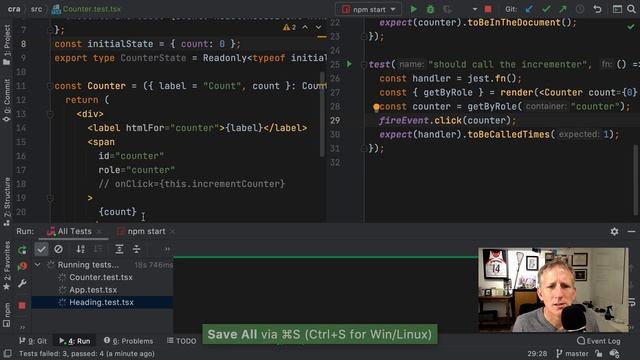Collapse all test results
The height and width of the screenshot is (360, 640).
pyautogui.click(x=136, y=249)
